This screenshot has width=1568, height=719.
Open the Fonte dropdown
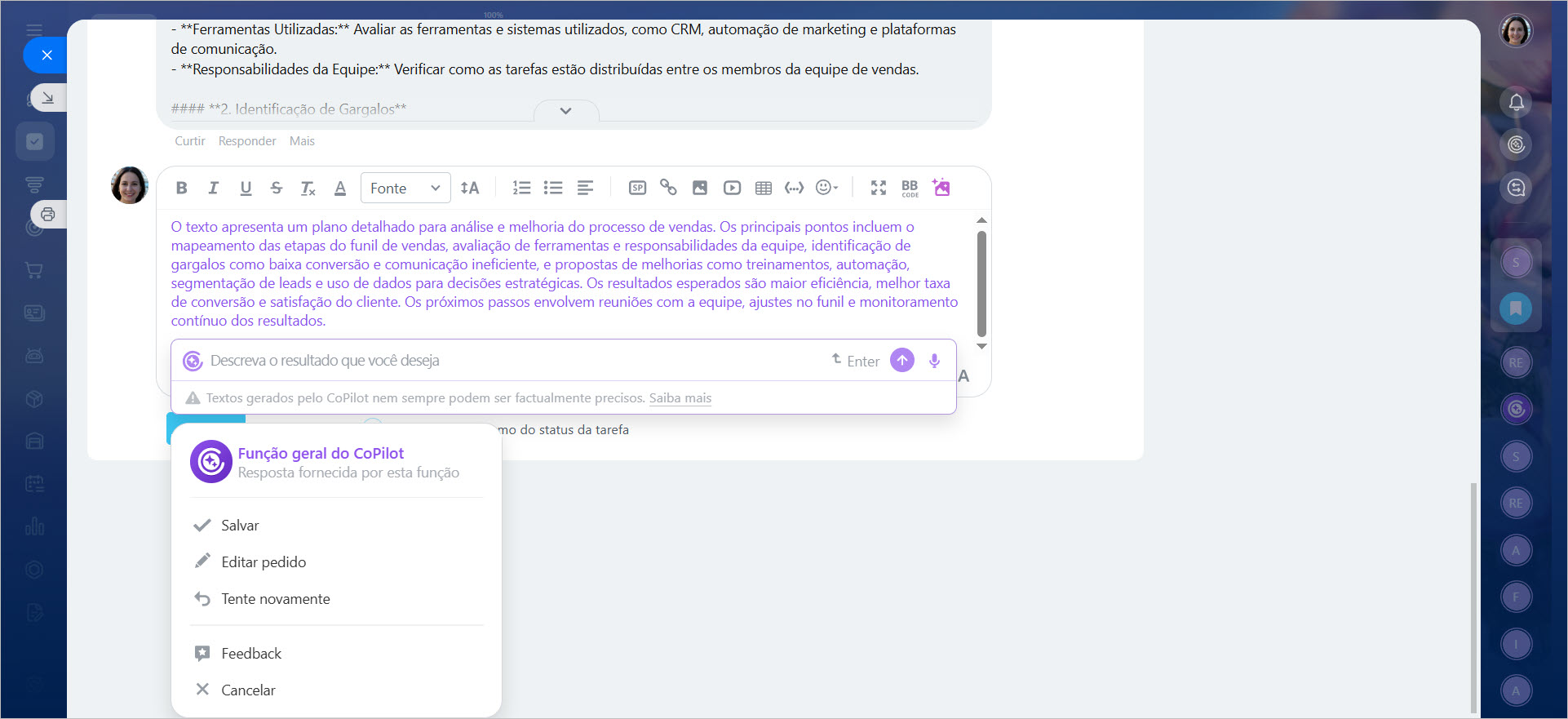(405, 189)
